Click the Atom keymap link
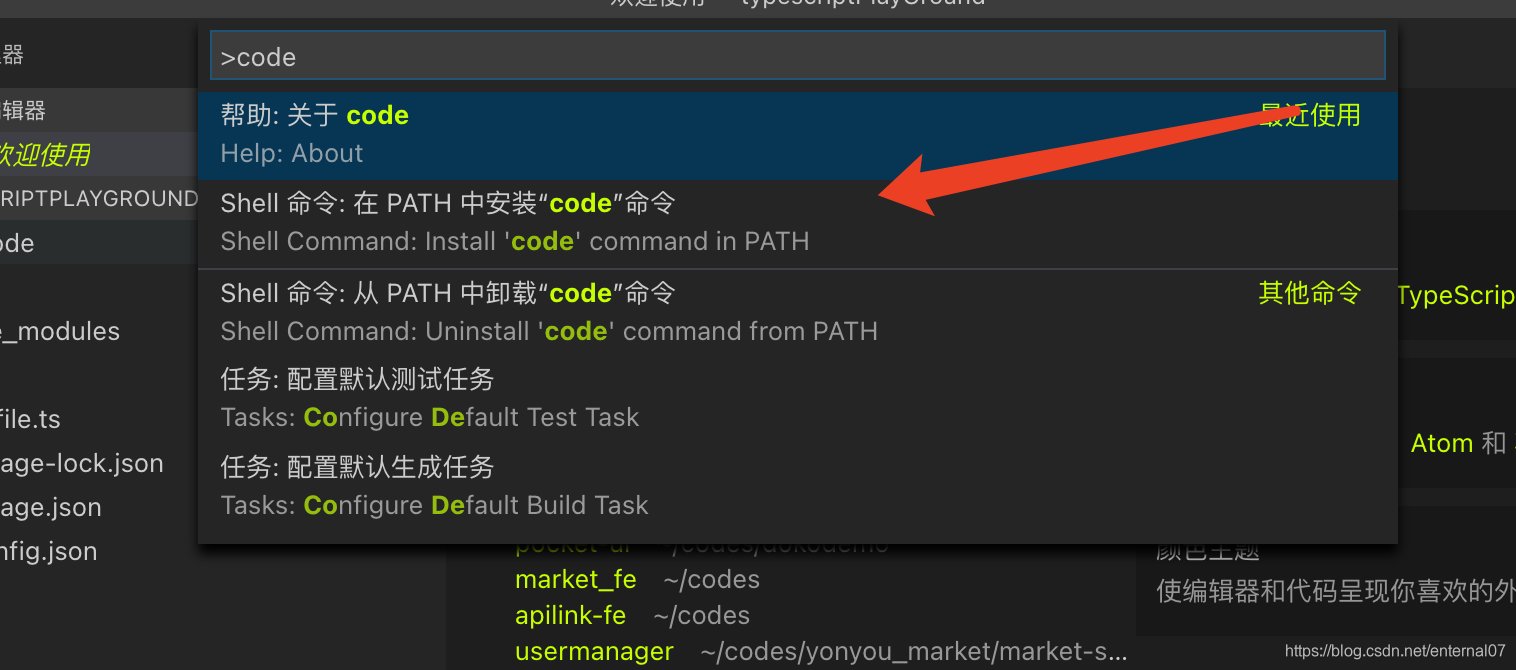 tap(1442, 443)
